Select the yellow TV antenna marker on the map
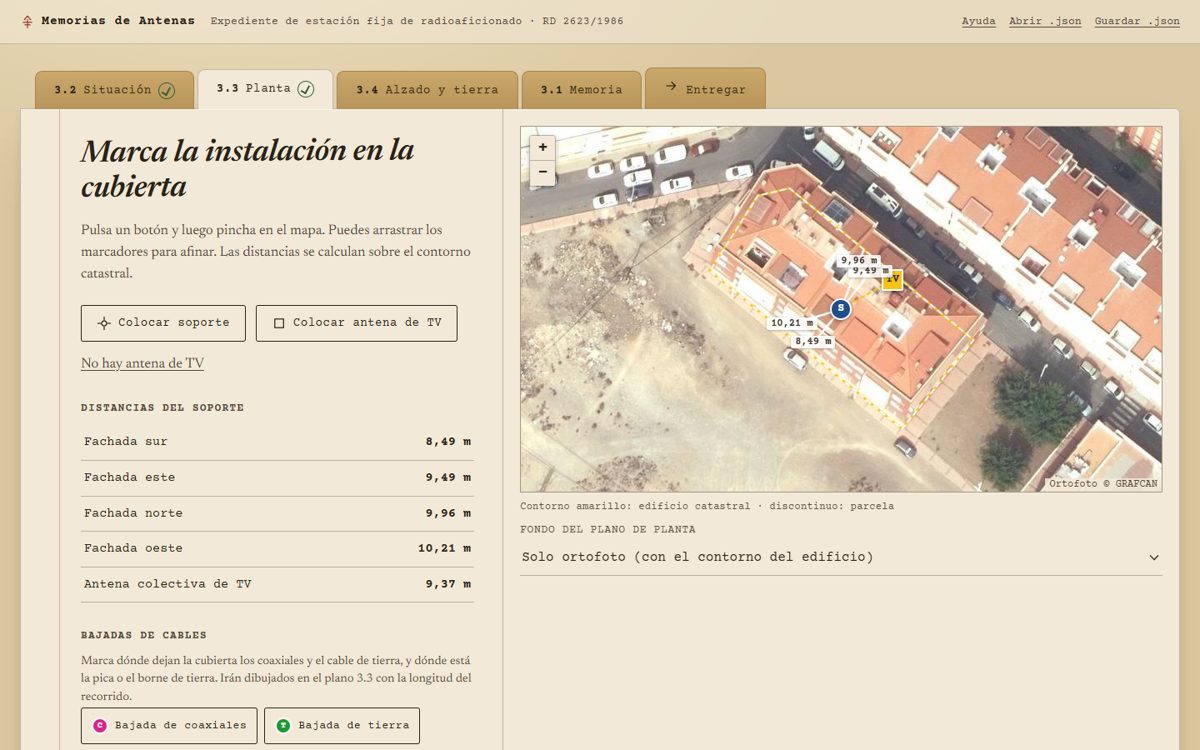Viewport: 1200px width, 750px height. (x=892, y=280)
